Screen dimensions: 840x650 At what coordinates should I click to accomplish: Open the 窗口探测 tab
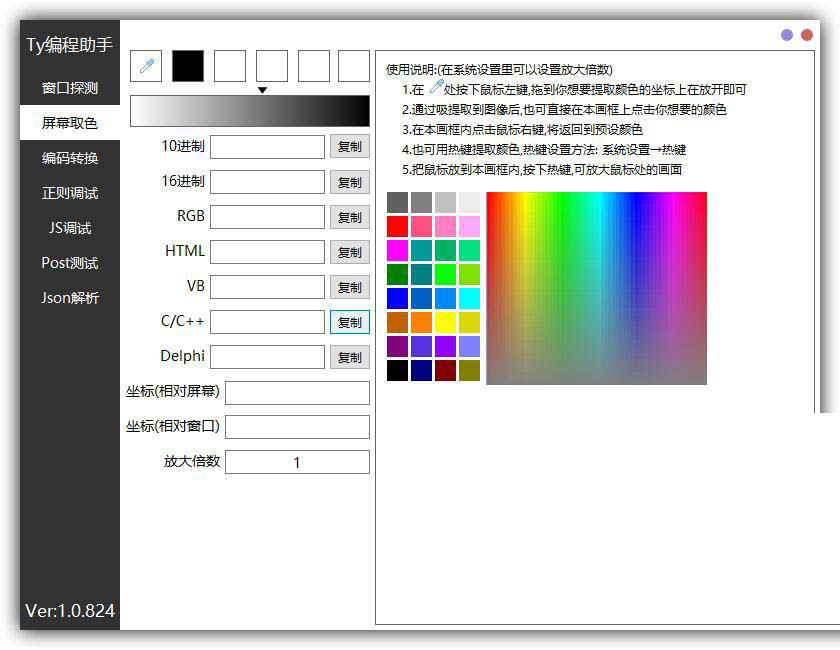(x=70, y=88)
